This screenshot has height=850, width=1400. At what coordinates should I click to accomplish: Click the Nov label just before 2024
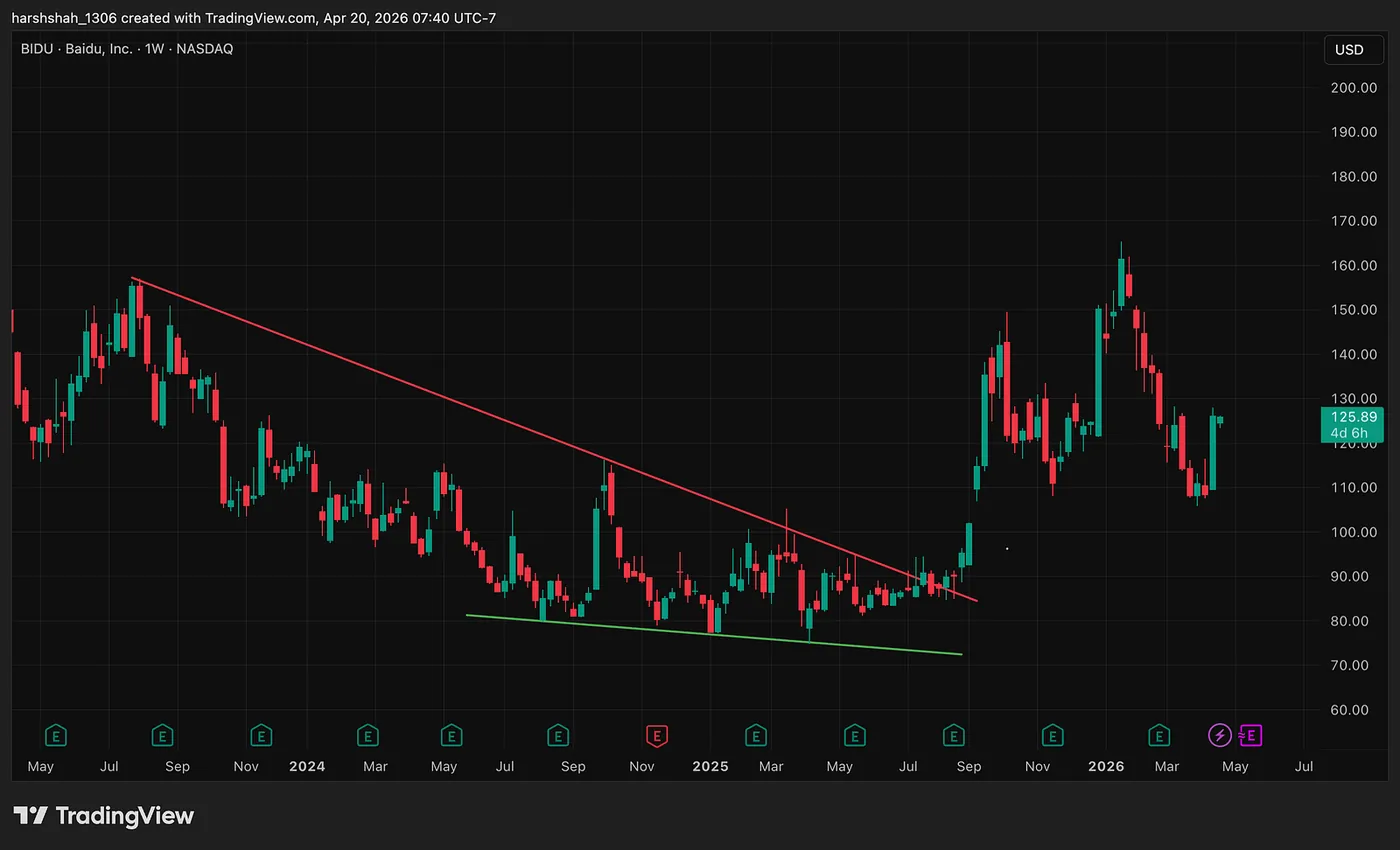(x=246, y=767)
